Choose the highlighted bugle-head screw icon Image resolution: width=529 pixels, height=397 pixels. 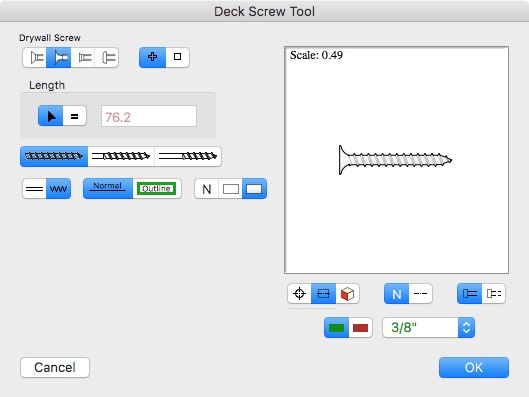tap(59, 57)
